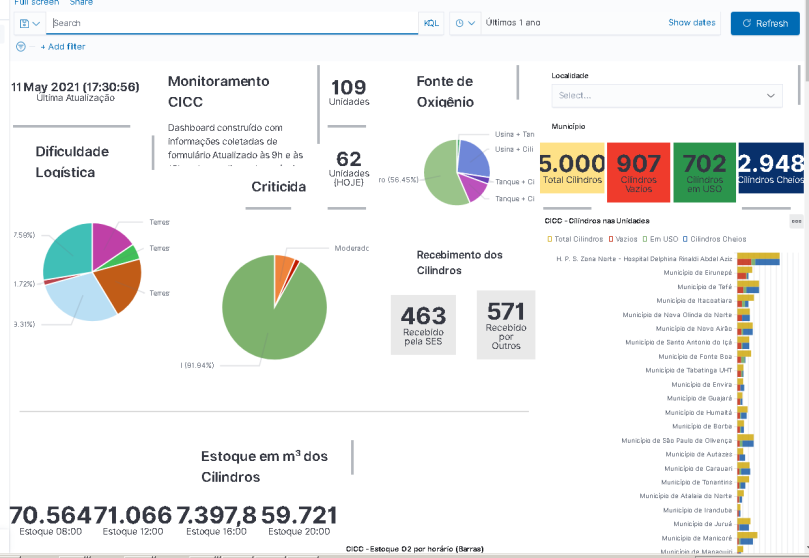Image resolution: width=809 pixels, height=558 pixels.
Task: Click the Município de Juruá label
Action: [x=703, y=524]
